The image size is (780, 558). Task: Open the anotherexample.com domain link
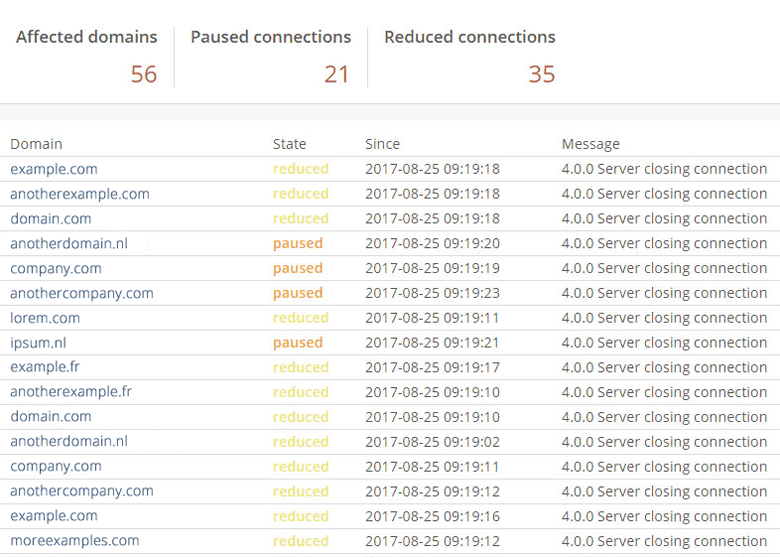pyautogui.click(x=80, y=194)
